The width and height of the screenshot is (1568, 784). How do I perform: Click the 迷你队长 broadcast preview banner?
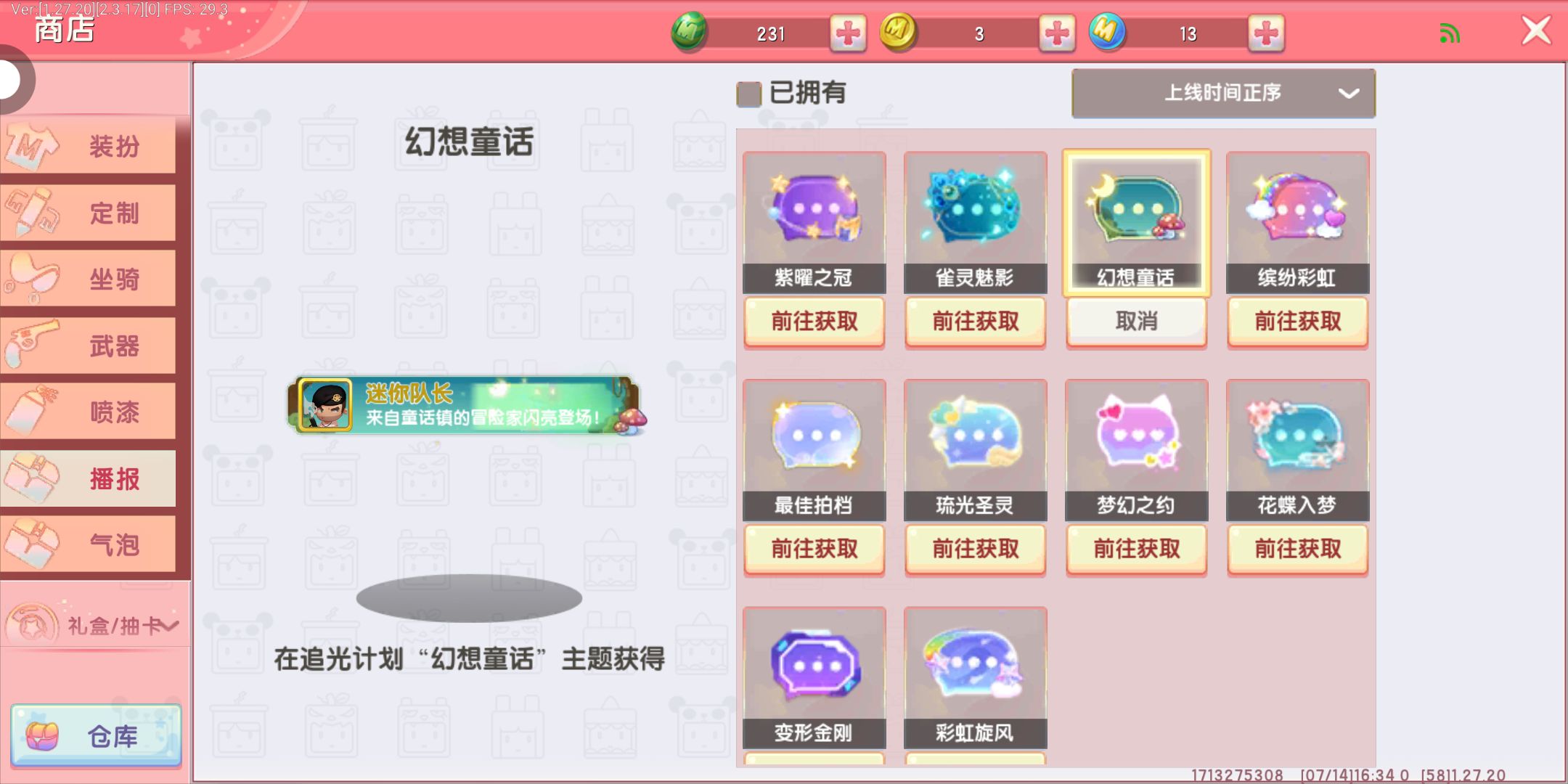click(x=466, y=406)
